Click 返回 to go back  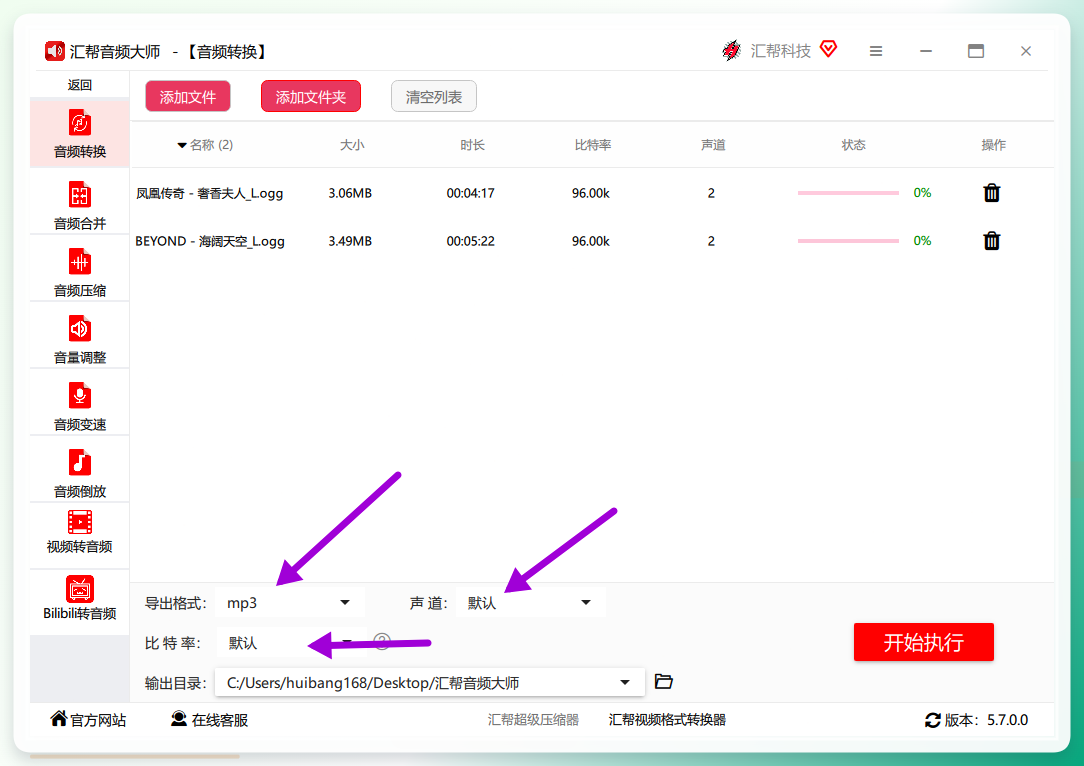point(80,85)
